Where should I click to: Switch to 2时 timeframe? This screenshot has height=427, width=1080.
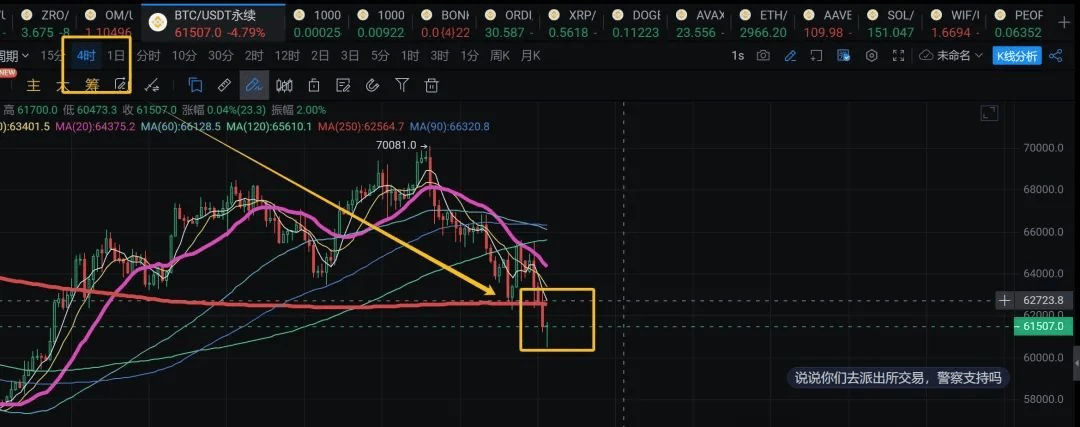[x=253, y=56]
